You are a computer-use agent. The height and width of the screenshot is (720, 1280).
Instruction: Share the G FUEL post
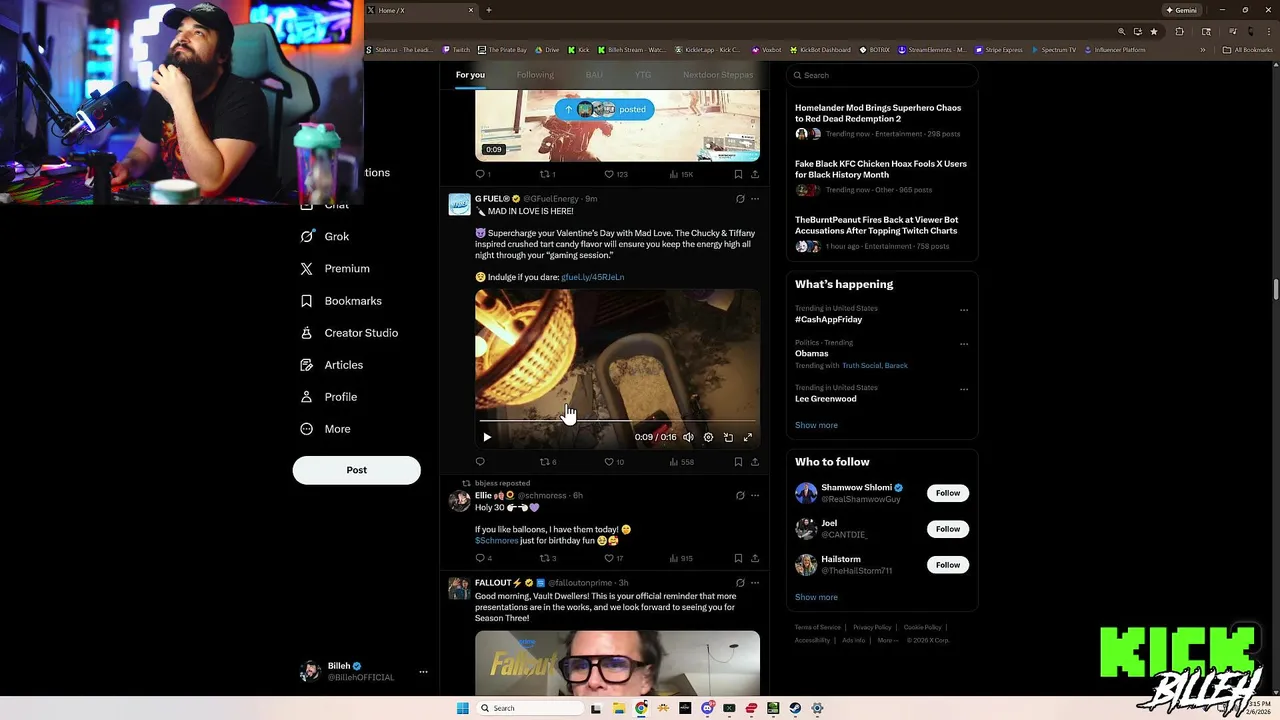point(755,462)
